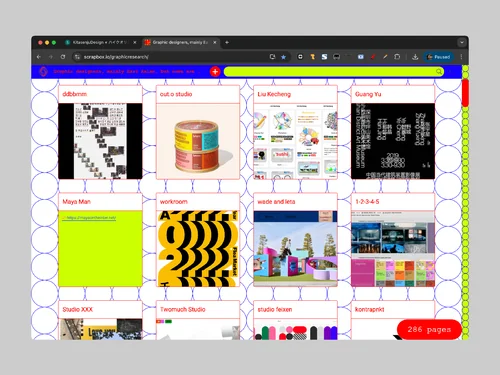Close the Graphic designers tab
Viewport: 500px width, 375px height.
point(215,42)
